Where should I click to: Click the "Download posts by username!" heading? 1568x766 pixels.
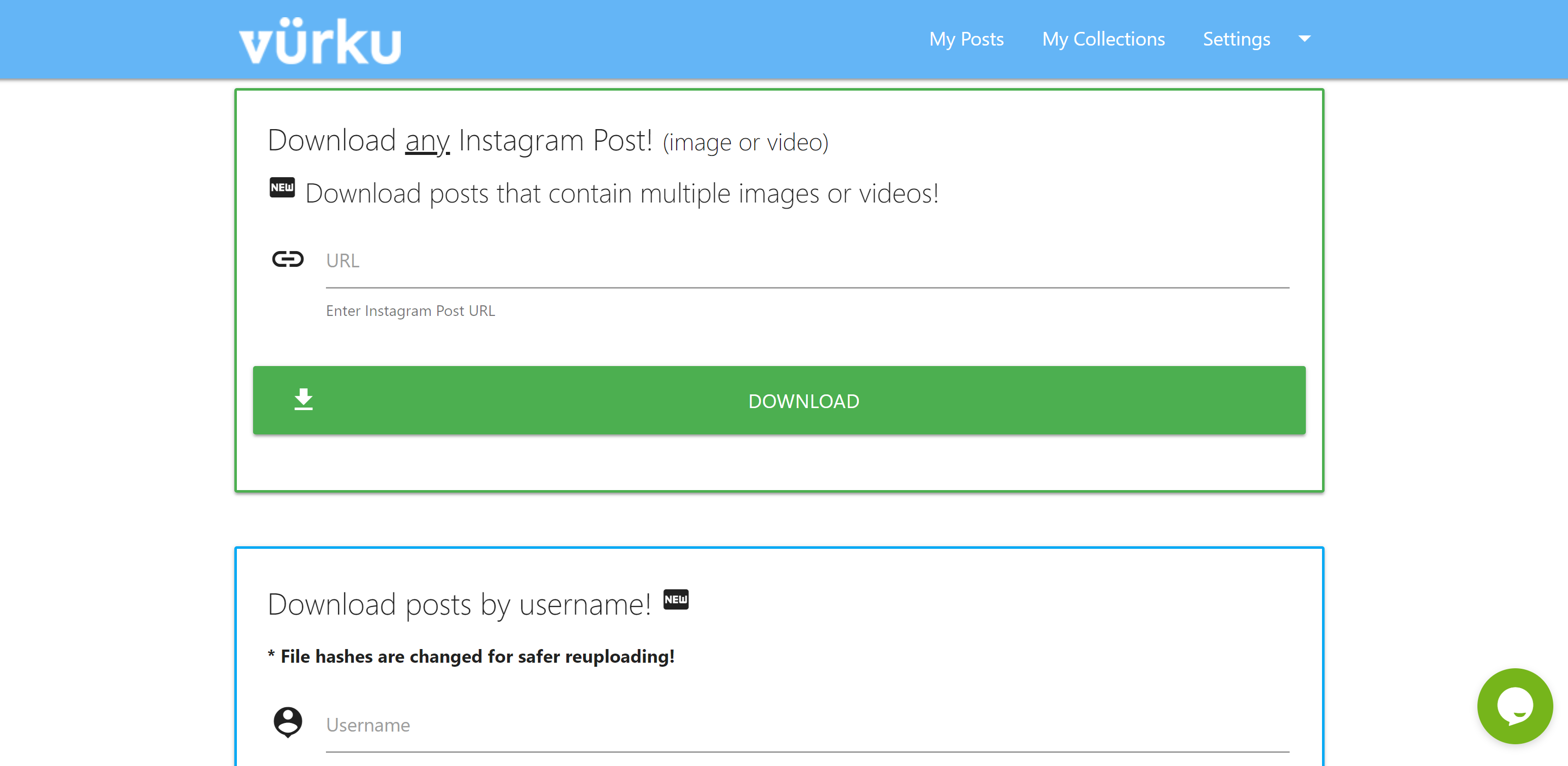pyautogui.click(x=459, y=604)
